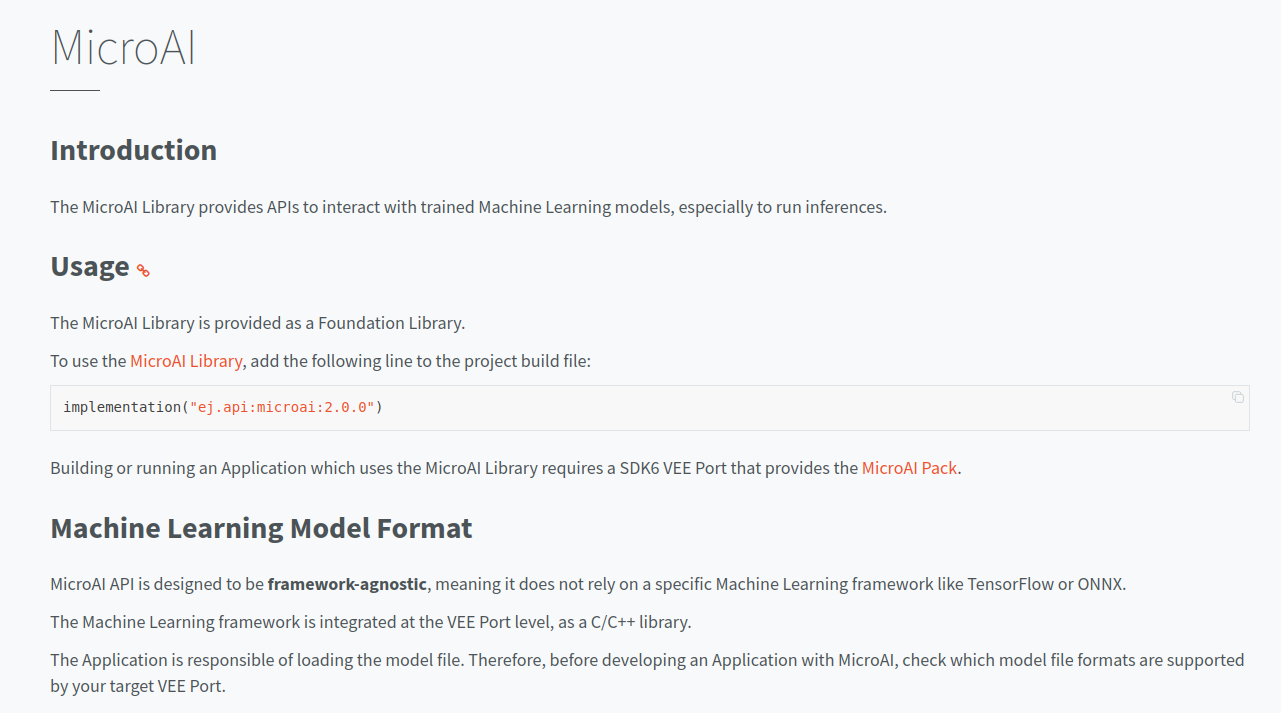Click the implementation keyword in the code
Image resolution: width=1281 pixels, height=713 pixels.
[x=122, y=407]
